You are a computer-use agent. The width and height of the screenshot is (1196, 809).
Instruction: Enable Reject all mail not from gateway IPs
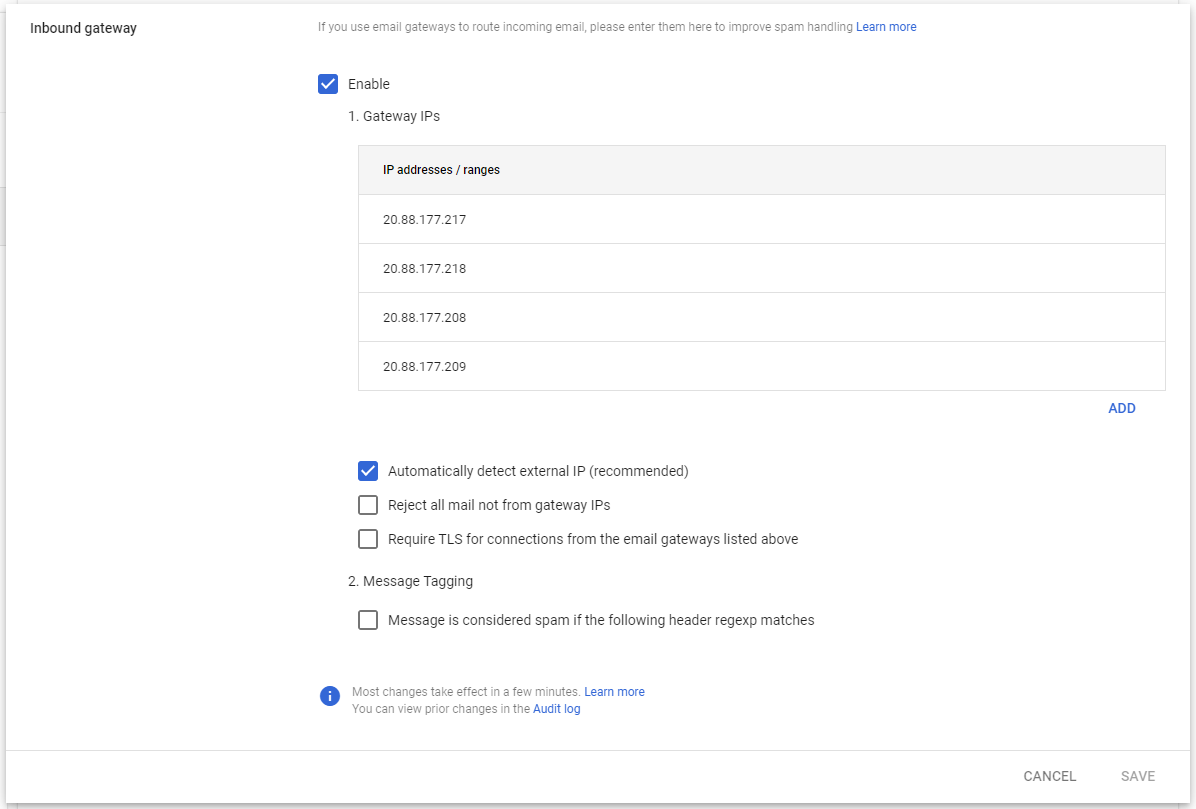[x=368, y=505]
